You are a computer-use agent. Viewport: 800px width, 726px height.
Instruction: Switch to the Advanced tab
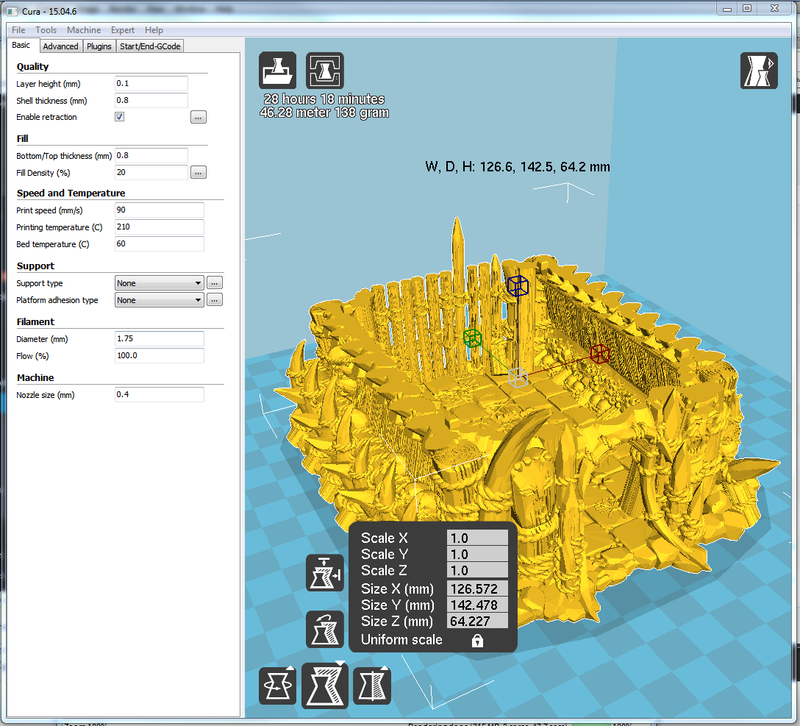pos(61,46)
